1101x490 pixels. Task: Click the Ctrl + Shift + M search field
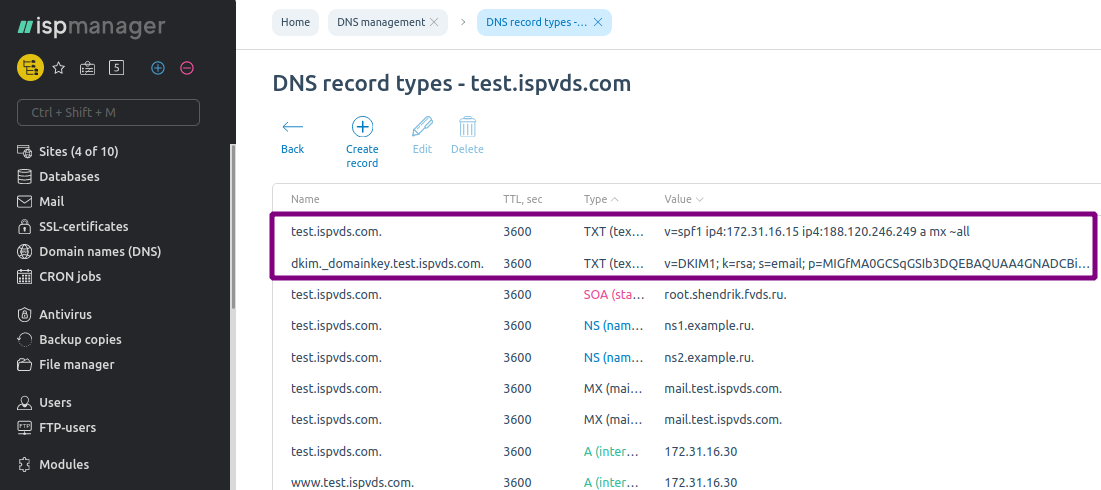coord(108,112)
